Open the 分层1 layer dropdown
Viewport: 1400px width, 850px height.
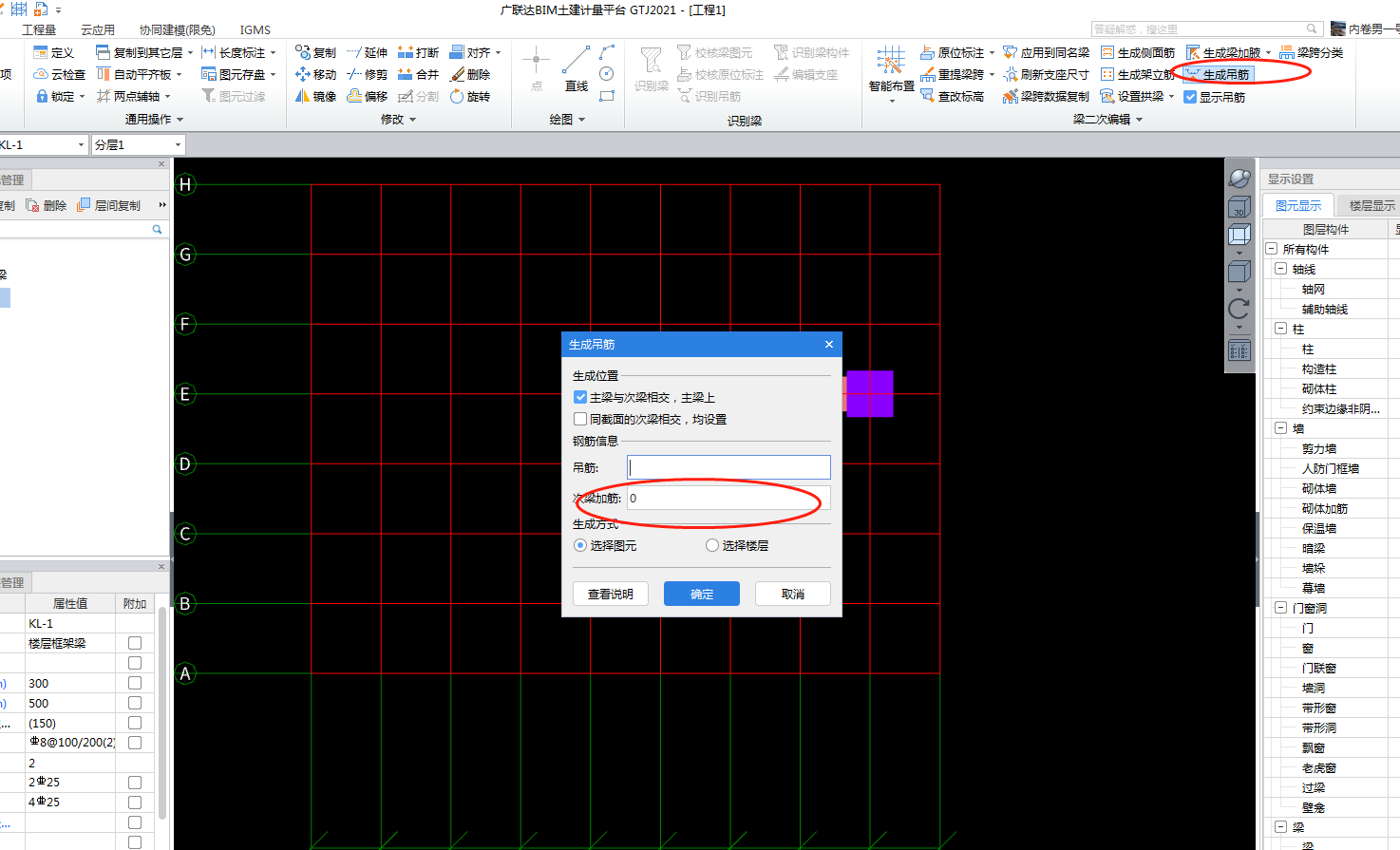[x=178, y=144]
